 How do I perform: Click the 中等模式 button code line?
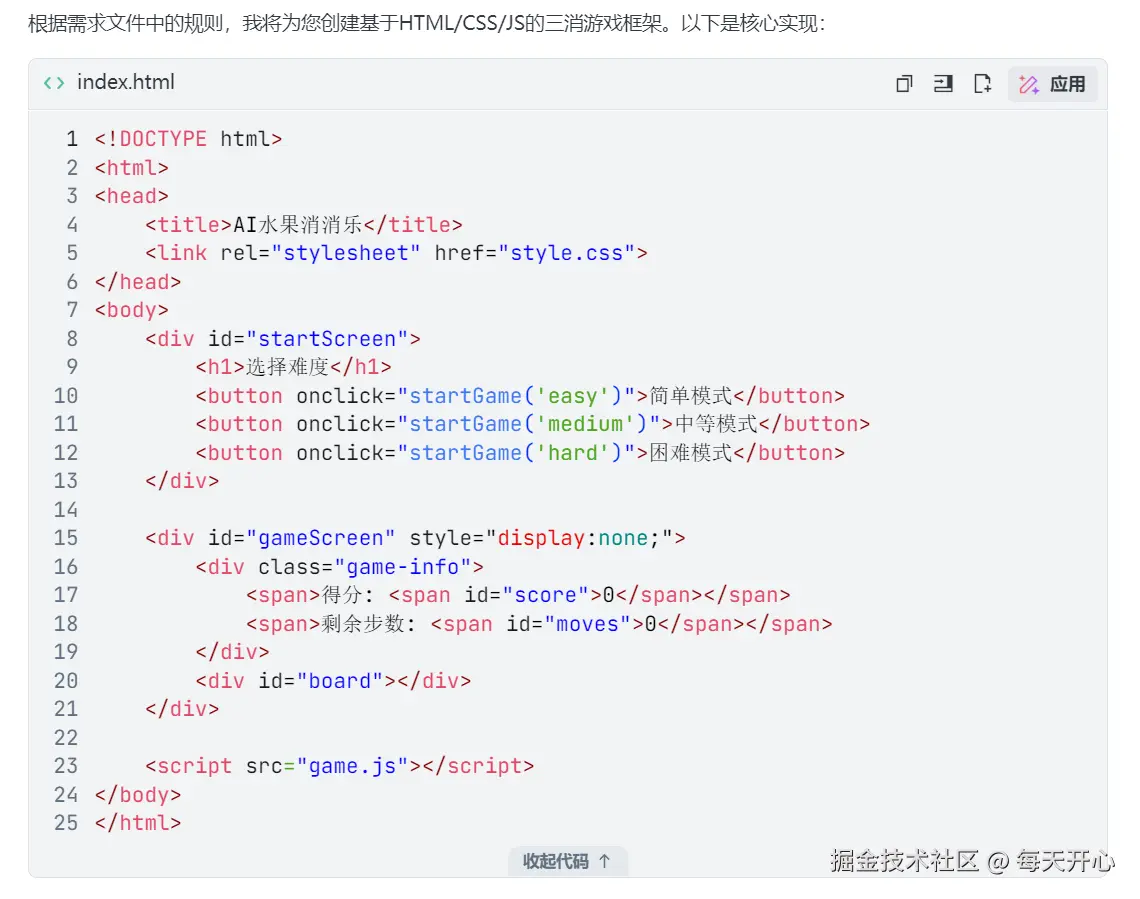click(532, 424)
